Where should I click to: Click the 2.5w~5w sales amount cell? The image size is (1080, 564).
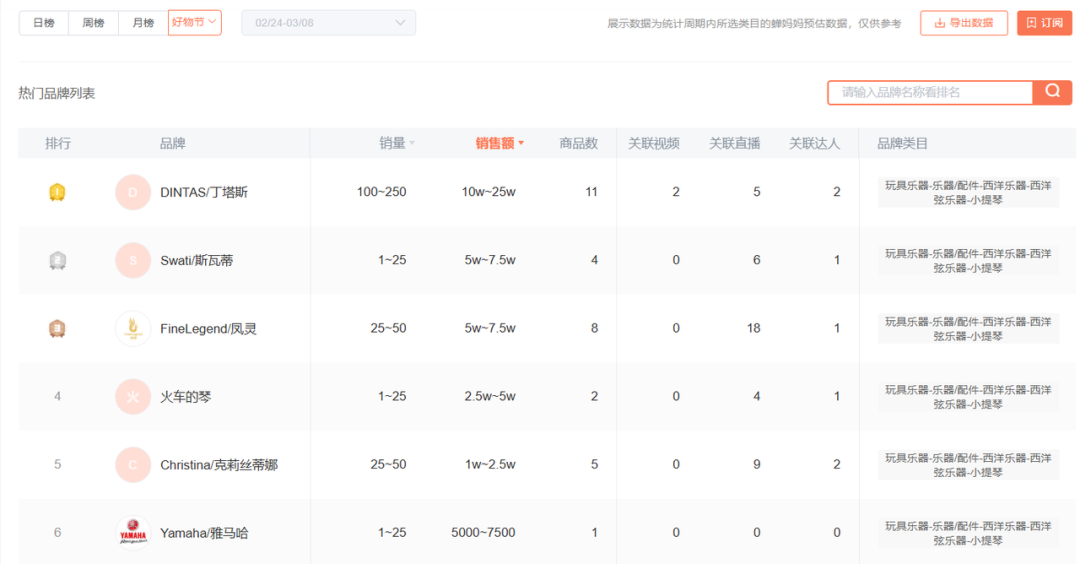(x=490, y=397)
